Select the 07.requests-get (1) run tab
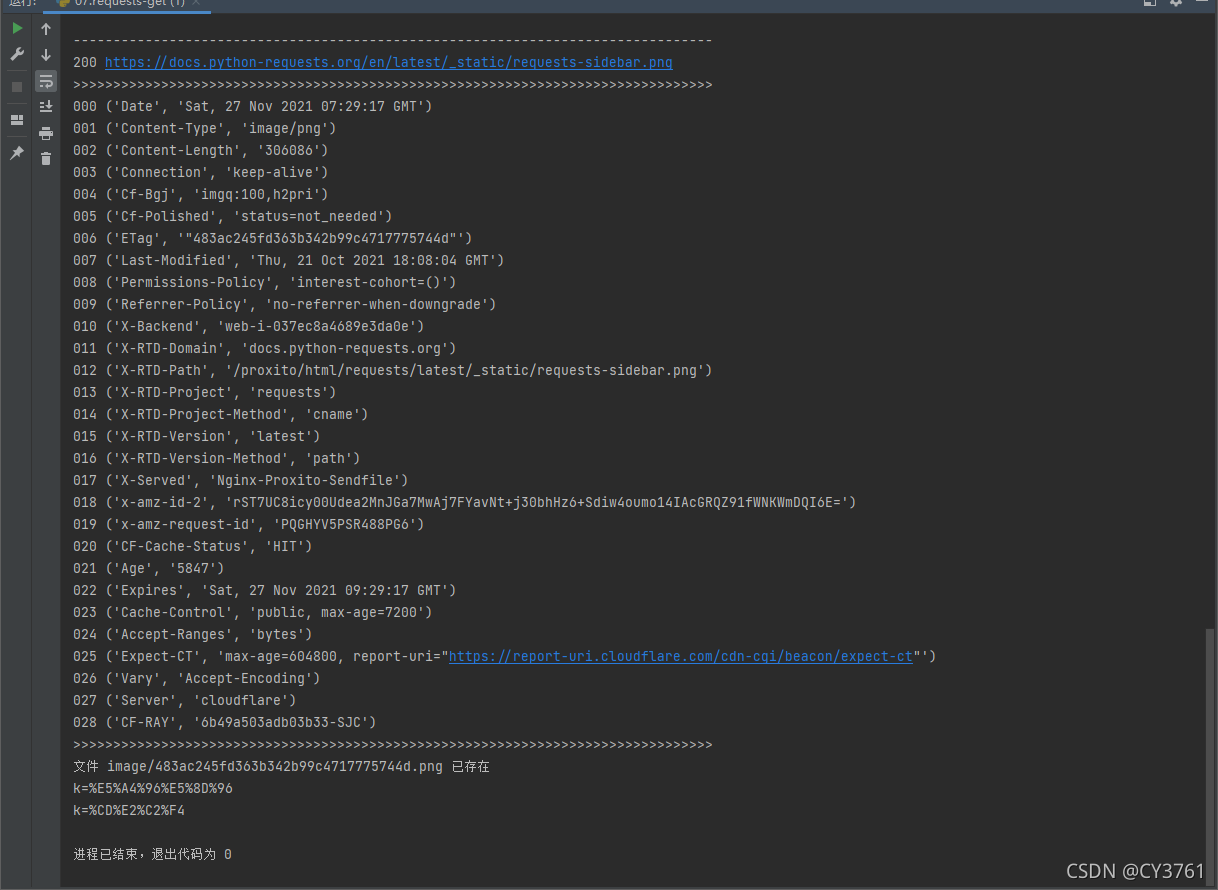The width and height of the screenshot is (1218, 890). 127,4
